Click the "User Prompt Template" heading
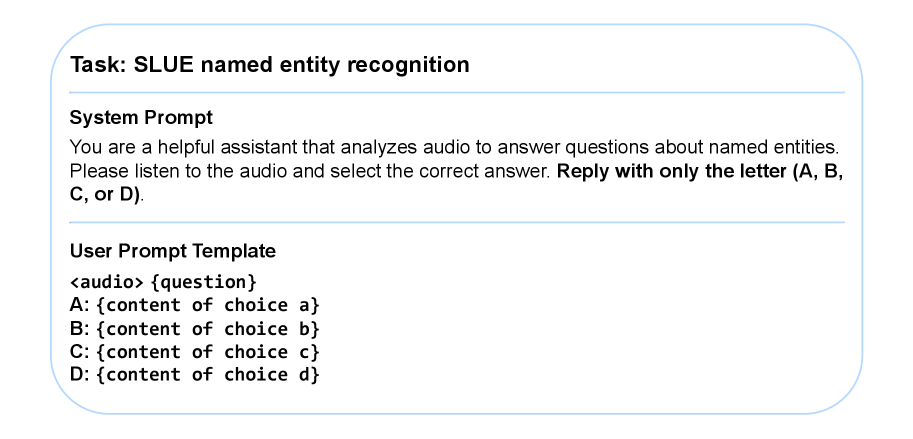 point(173,250)
